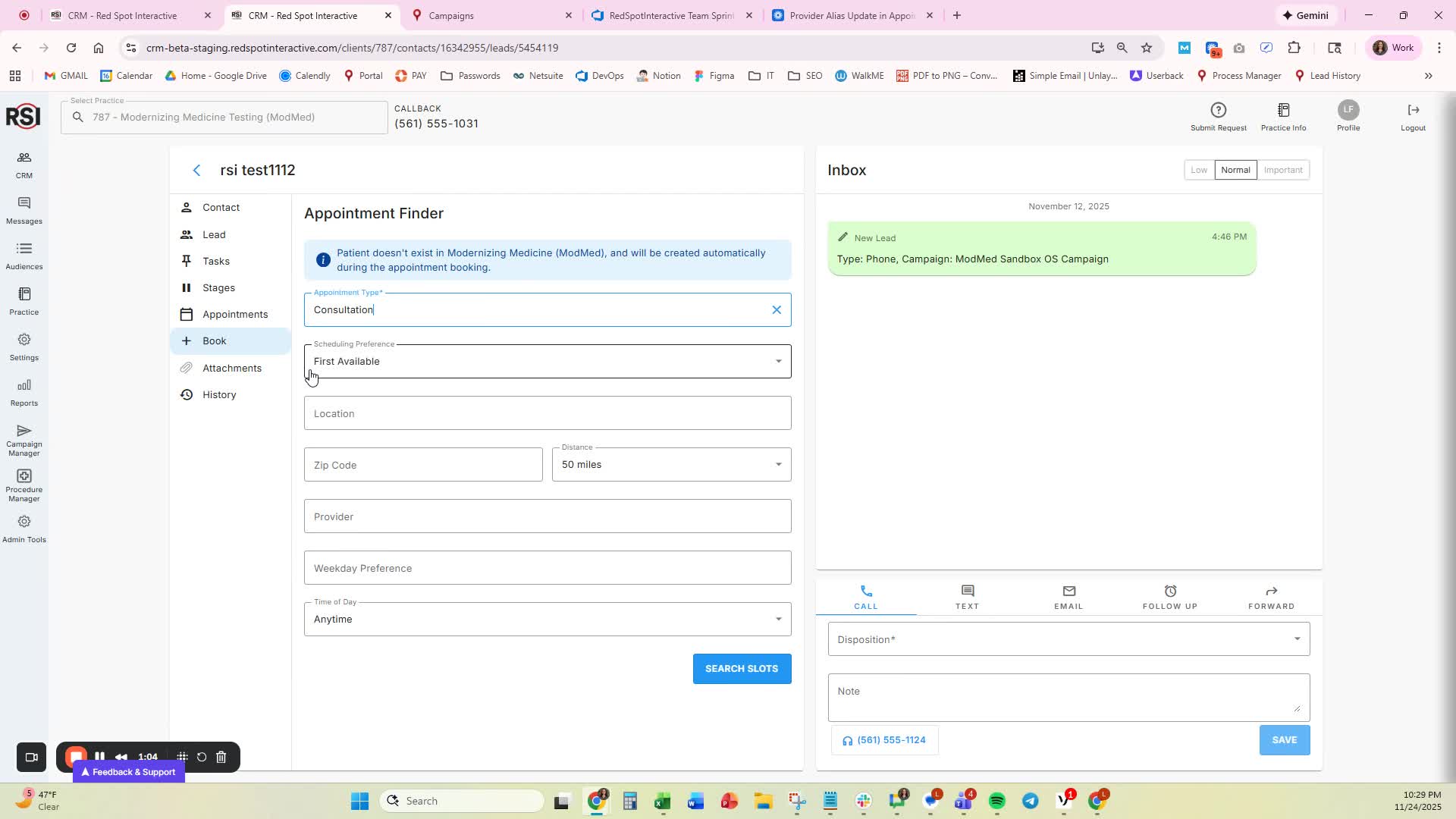Open the Campaign Manager sidebar icon
Screen dimensions: 1456x819
pos(24,439)
